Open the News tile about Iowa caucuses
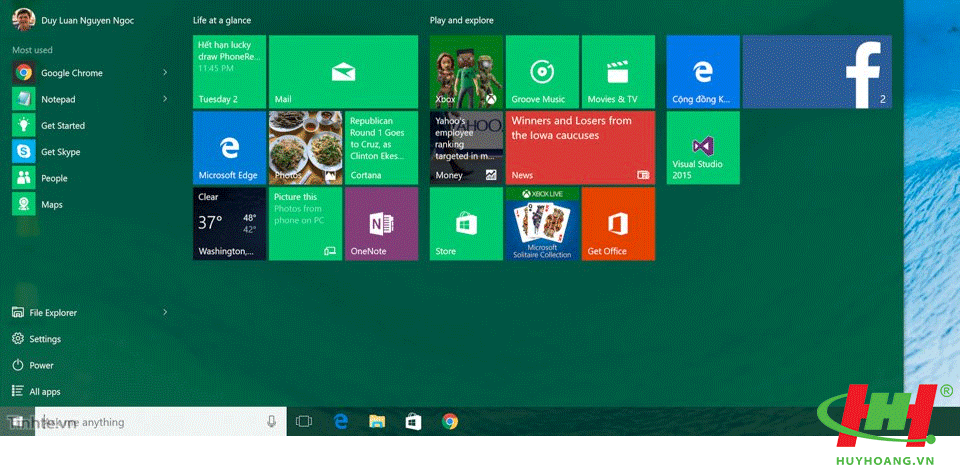Viewport: 960px width, 472px height. [x=580, y=148]
